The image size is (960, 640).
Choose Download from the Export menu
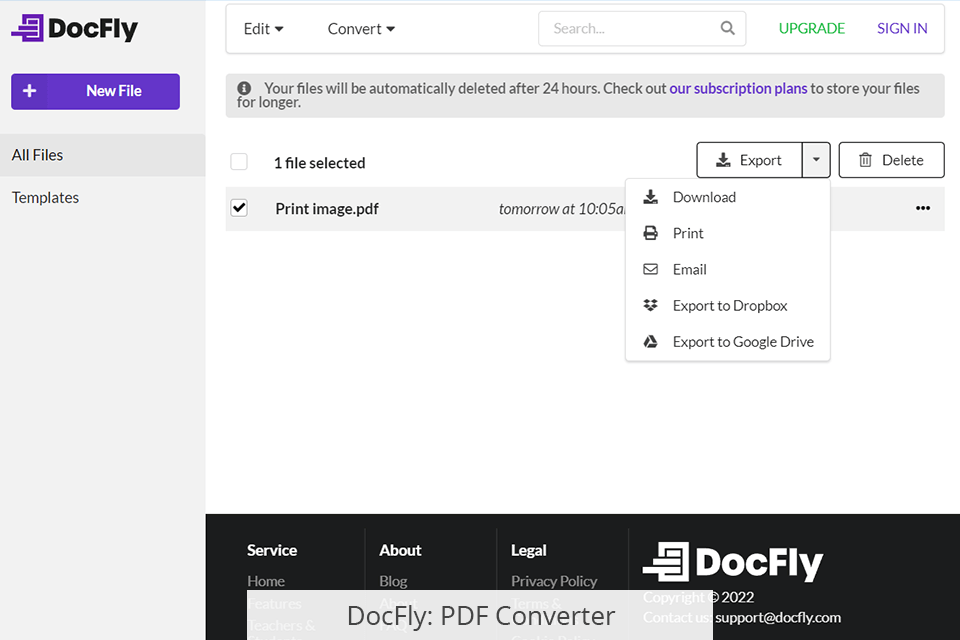[x=727, y=197]
